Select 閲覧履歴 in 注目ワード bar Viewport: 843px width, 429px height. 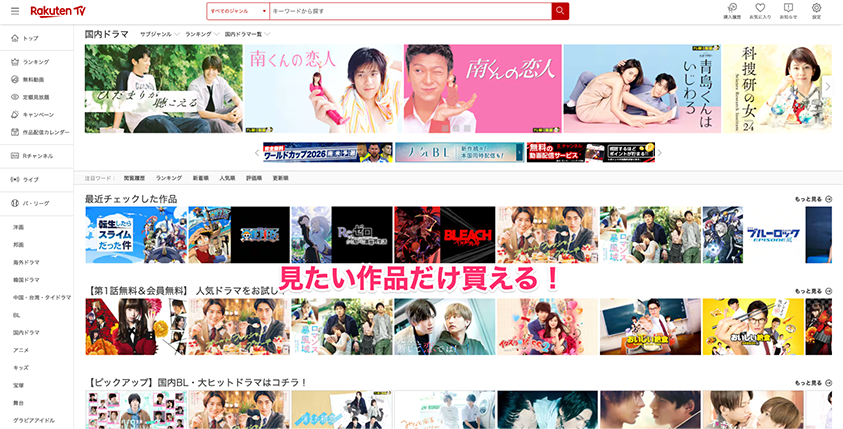coord(134,178)
